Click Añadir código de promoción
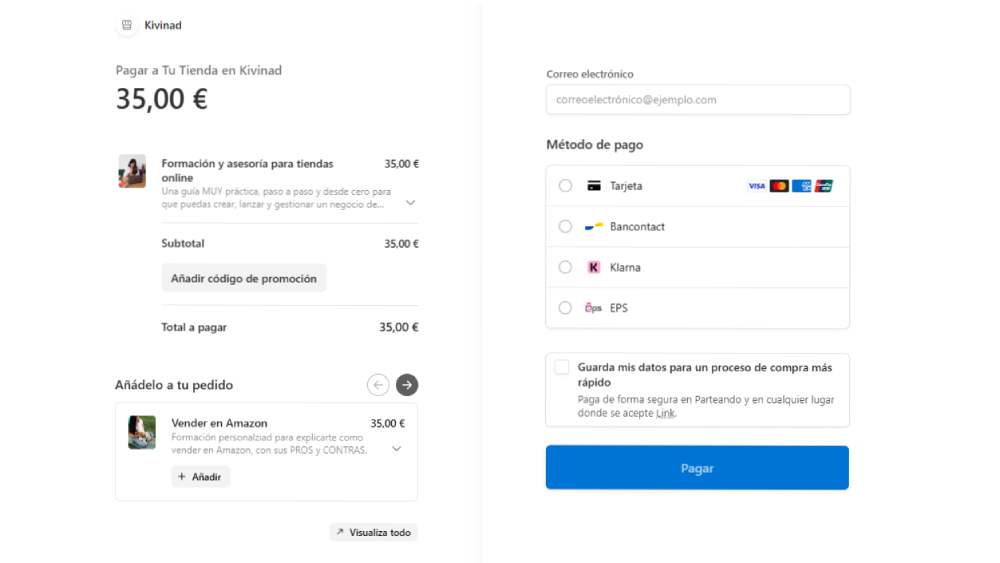 click(x=244, y=279)
